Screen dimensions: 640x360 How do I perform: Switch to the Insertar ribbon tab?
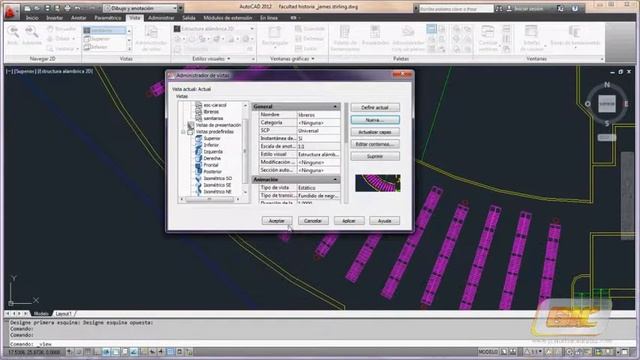point(54,18)
